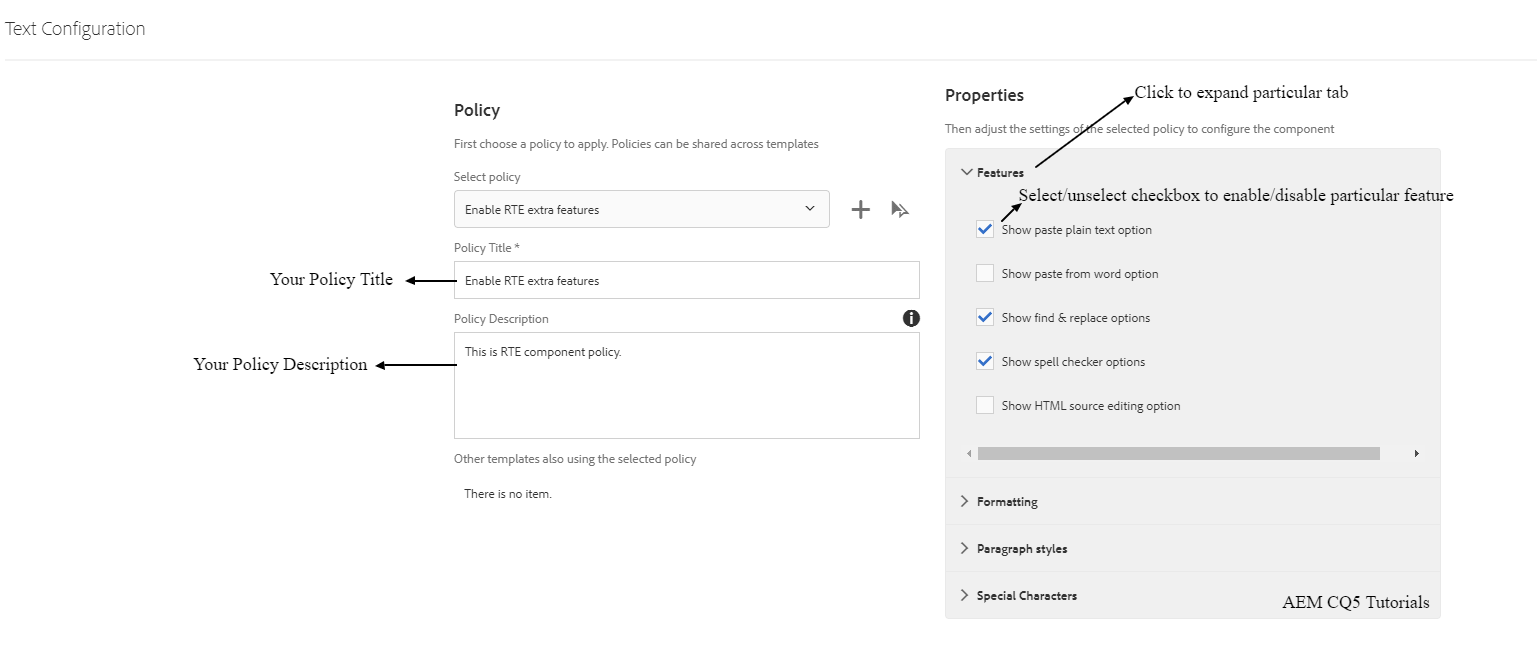Expand the Special Characters section

pyautogui.click(x=1026, y=595)
